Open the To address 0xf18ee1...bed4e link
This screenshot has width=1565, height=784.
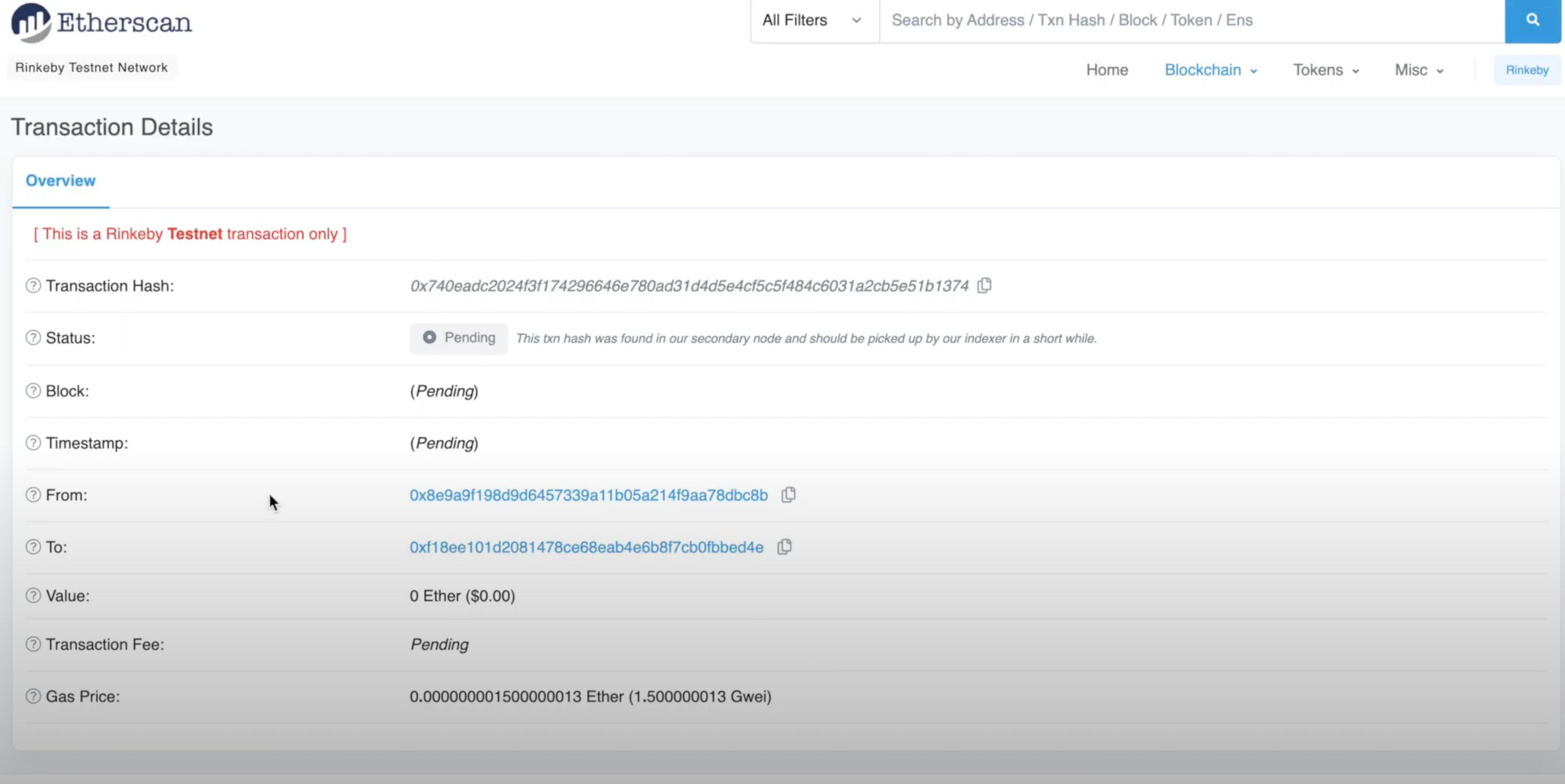coord(586,548)
